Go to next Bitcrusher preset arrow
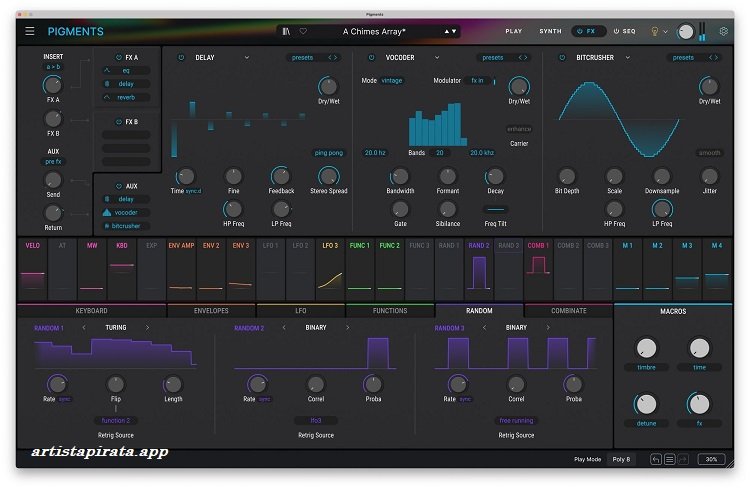 (717, 57)
